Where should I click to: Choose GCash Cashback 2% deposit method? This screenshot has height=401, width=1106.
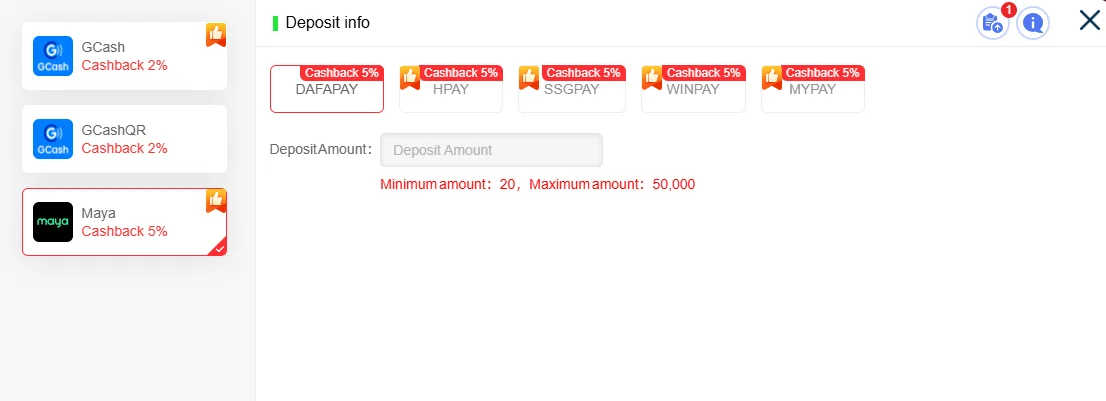(x=124, y=56)
